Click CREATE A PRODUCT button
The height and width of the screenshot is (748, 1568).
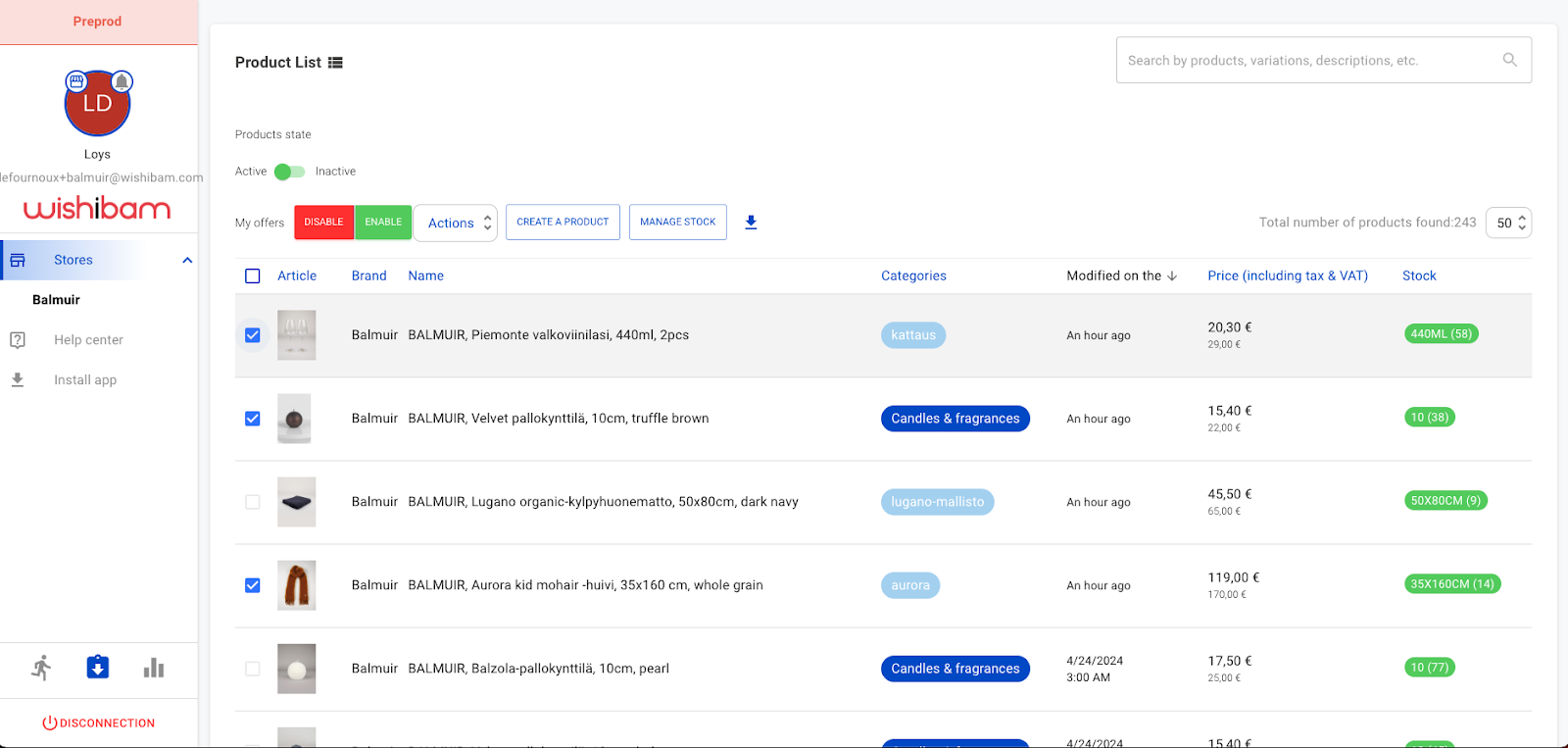coord(563,223)
